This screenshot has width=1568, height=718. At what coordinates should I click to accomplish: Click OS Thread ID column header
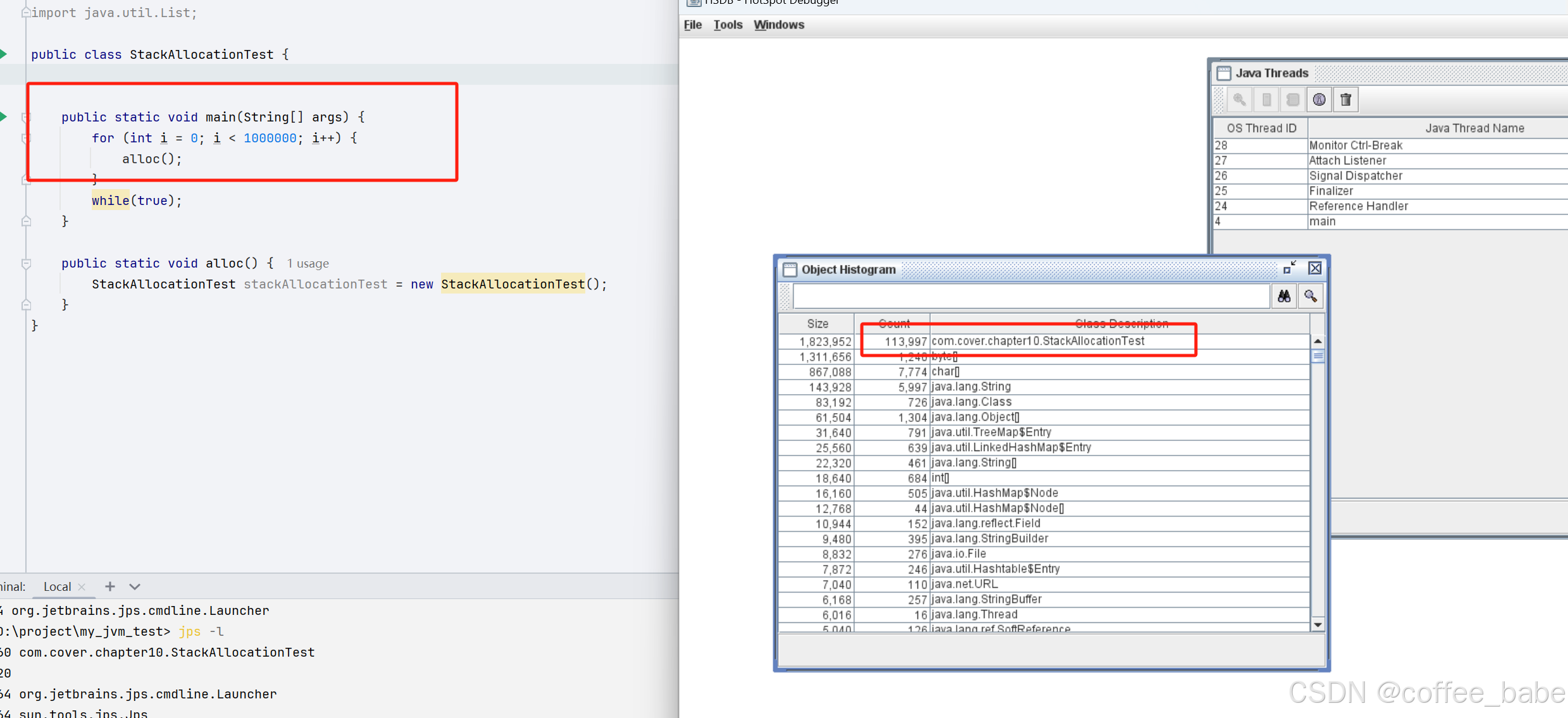[x=1261, y=128]
